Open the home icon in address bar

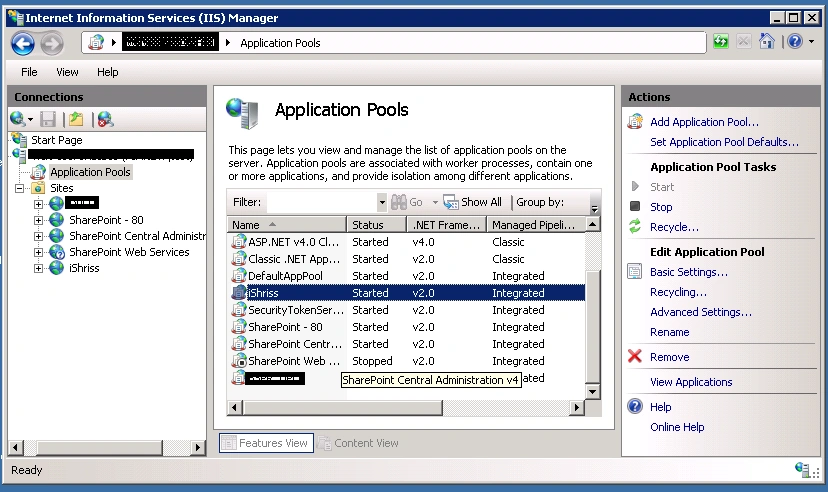(767, 41)
